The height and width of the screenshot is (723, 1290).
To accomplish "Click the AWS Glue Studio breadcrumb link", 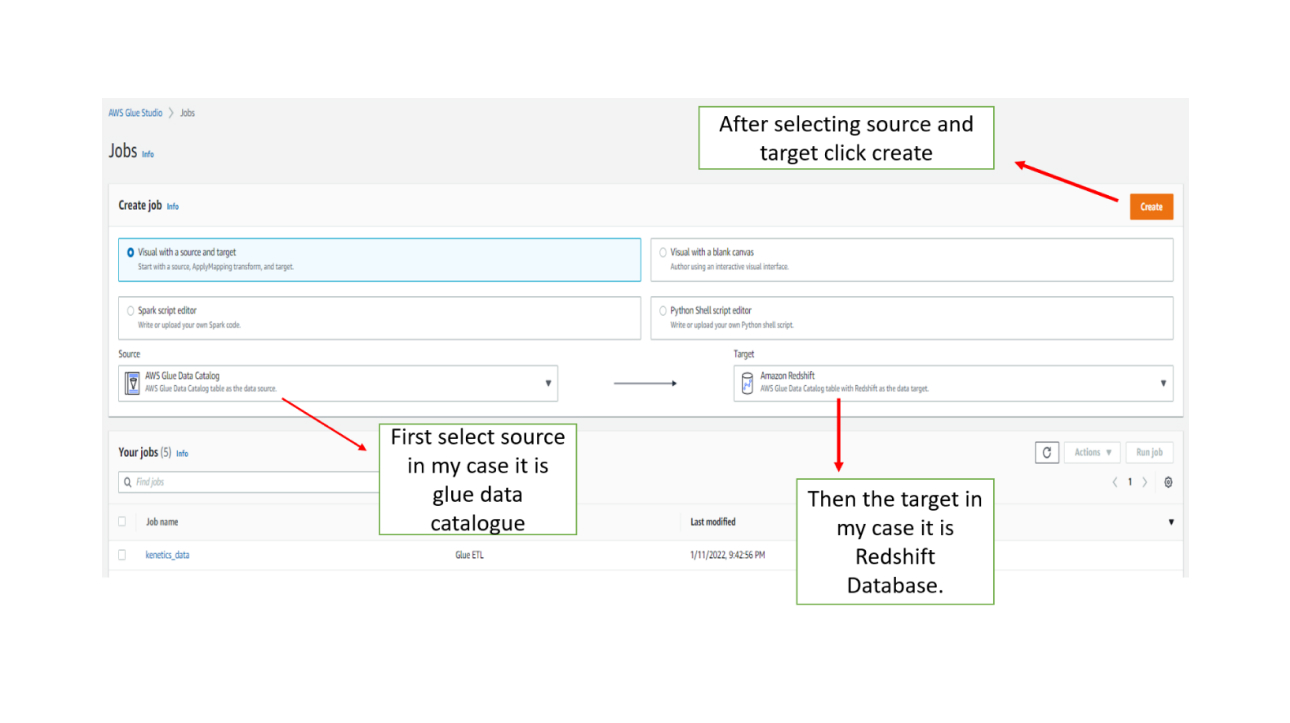I will 135,113.
